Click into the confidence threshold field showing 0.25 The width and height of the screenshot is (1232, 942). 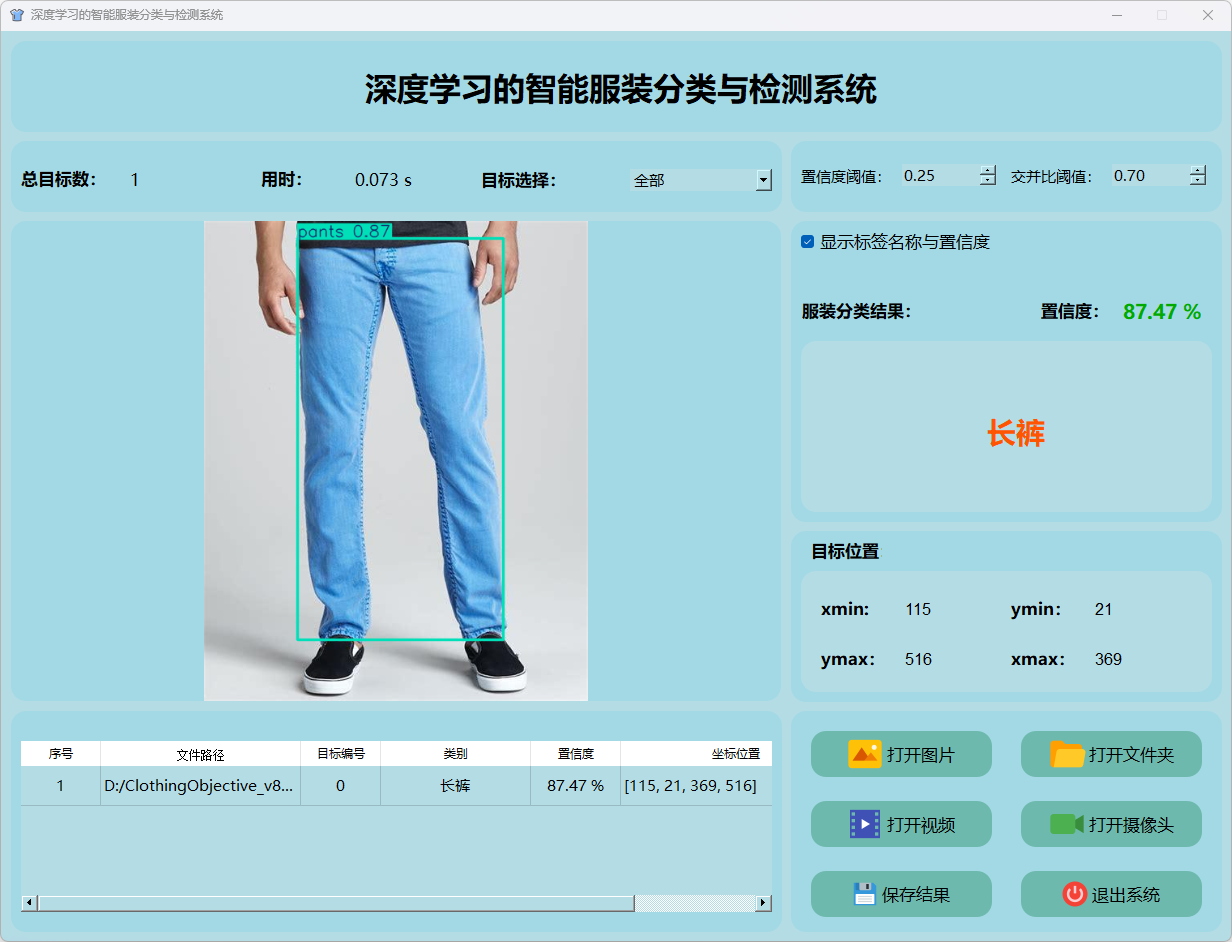point(938,176)
